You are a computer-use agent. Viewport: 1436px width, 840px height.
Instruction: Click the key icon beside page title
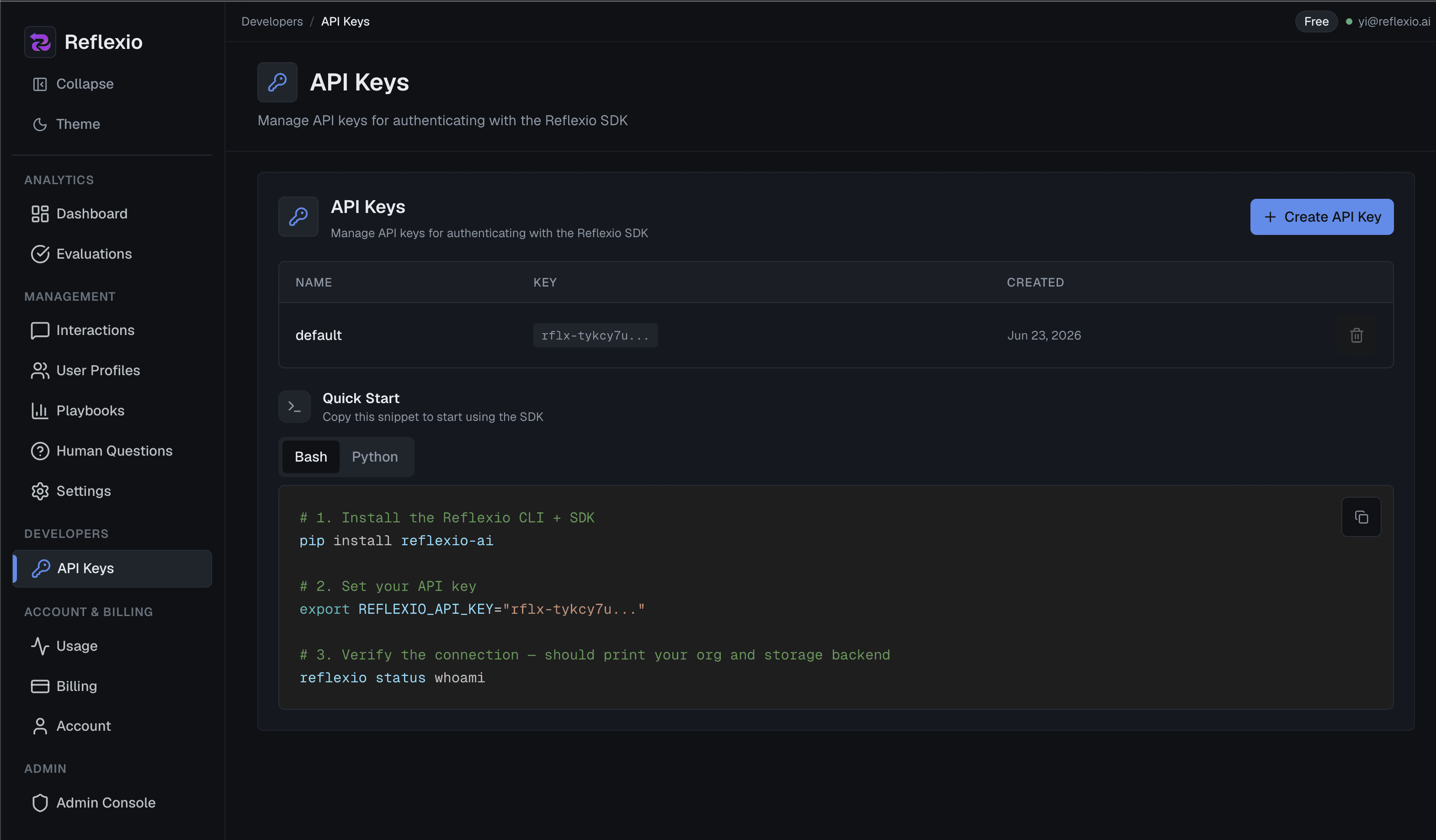(277, 82)
